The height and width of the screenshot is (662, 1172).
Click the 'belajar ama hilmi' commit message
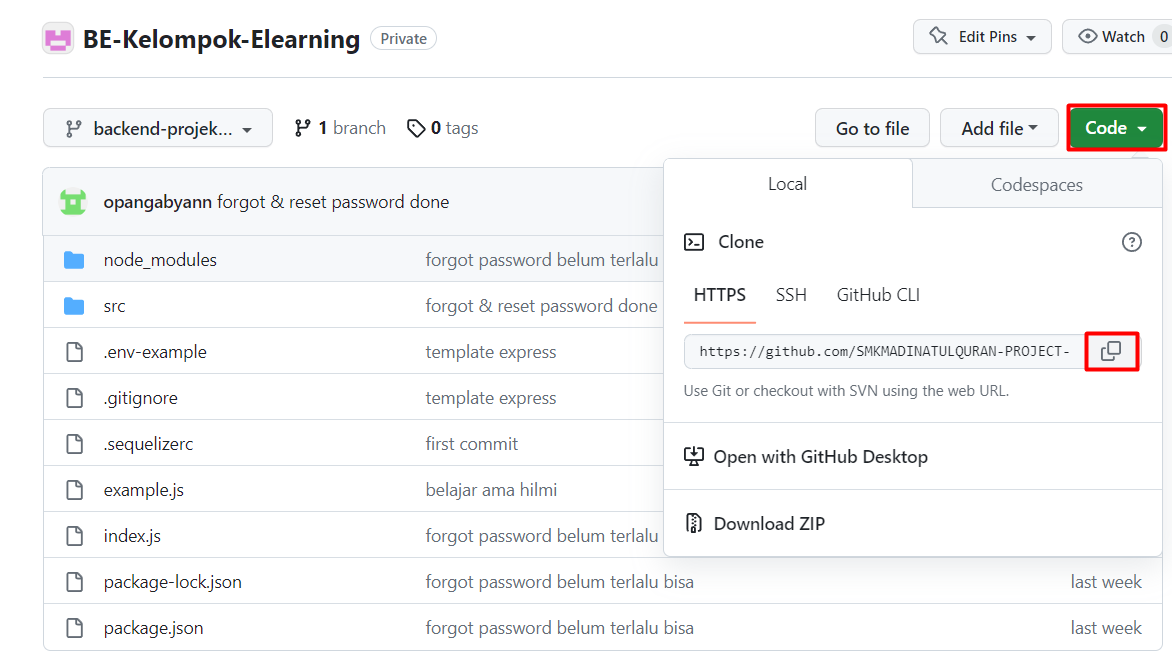[491, 490]
